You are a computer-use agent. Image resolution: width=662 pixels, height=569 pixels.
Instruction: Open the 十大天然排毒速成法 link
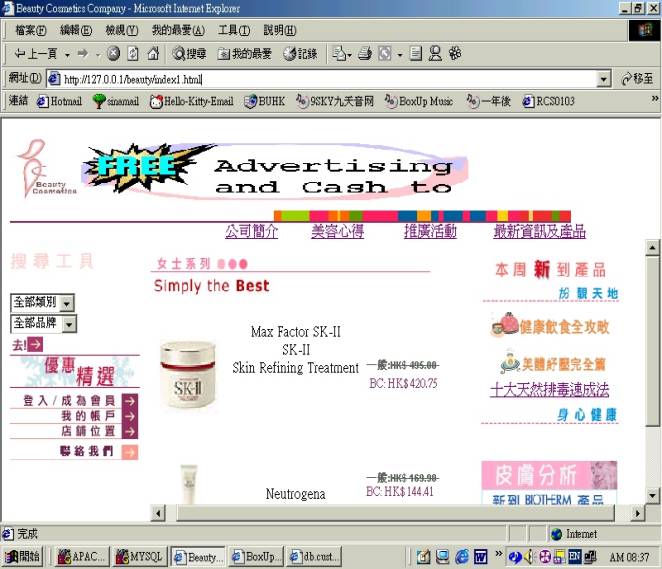tap(549, 390)
